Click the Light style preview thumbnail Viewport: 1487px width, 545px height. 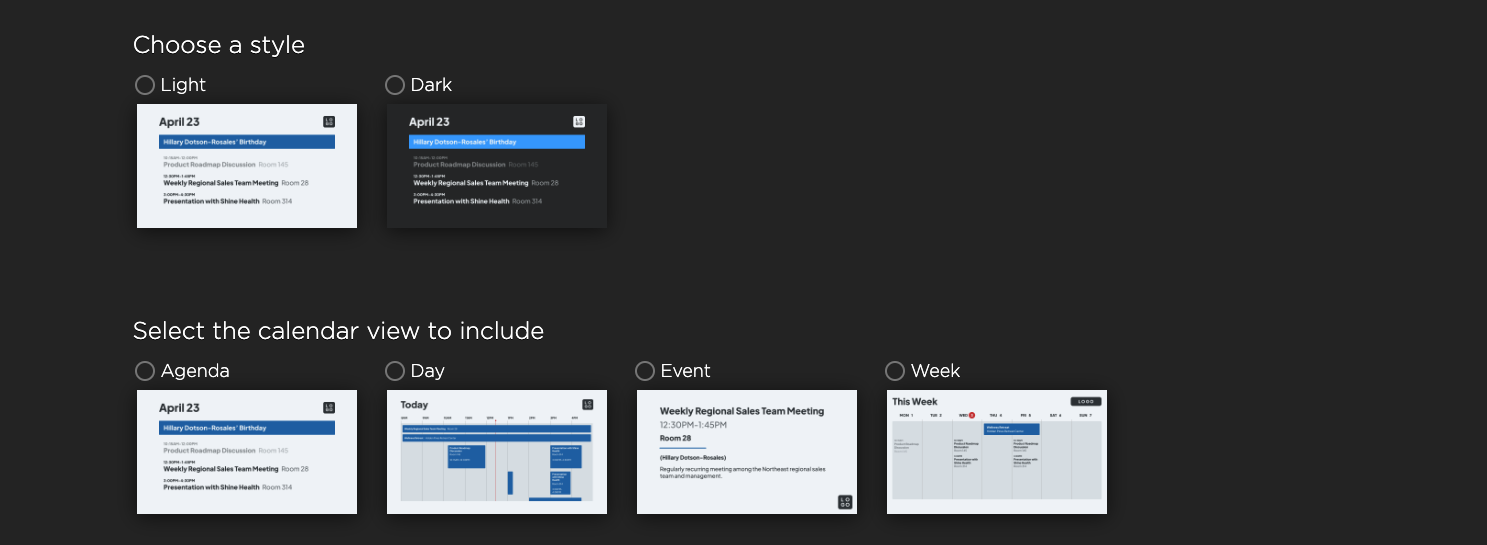(247, 166)
